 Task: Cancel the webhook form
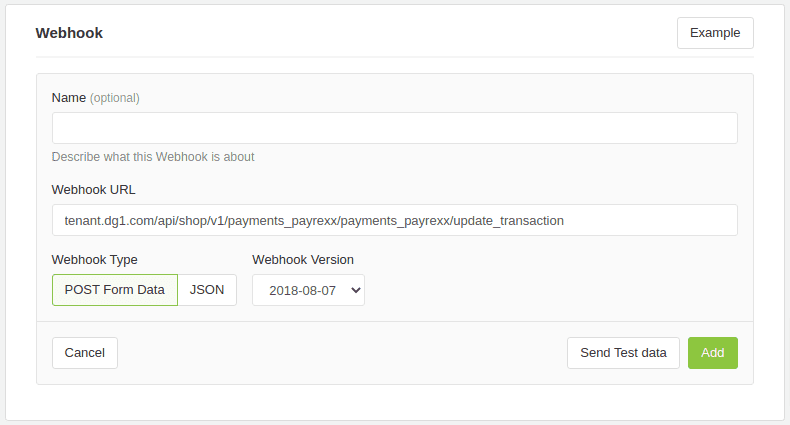(x=85, y=353)
